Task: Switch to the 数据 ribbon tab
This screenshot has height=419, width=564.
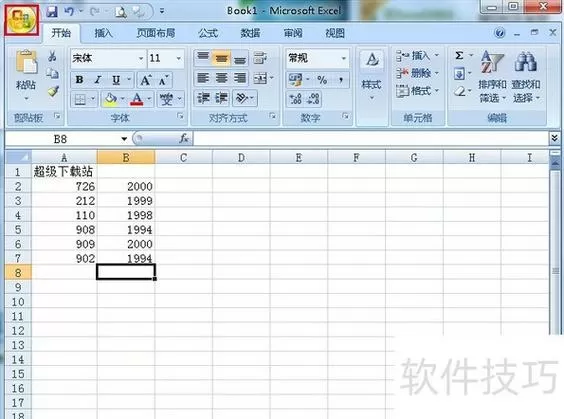Action: click(250, 33)
